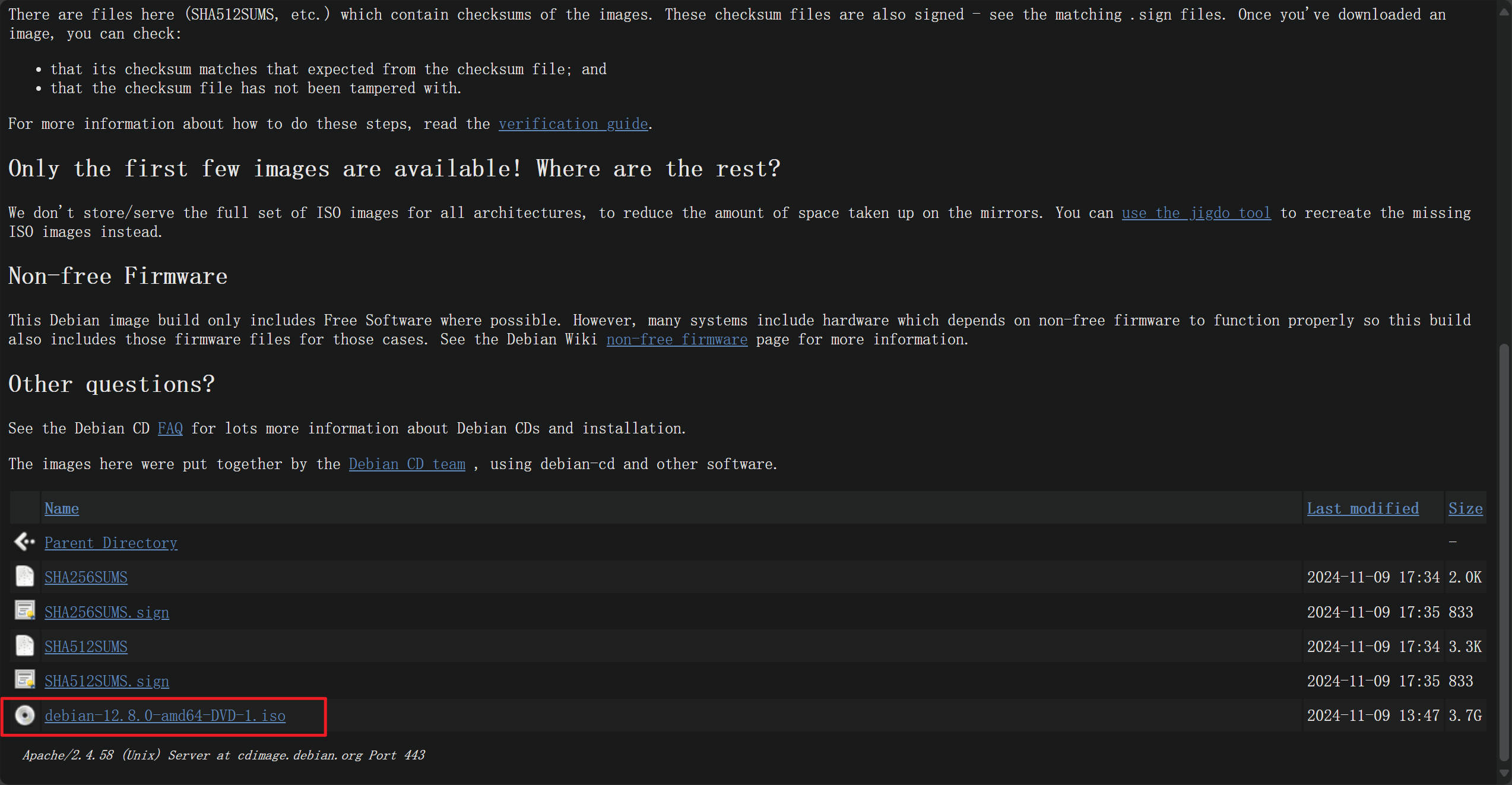Click the file icon beside SHA512SUMS
1512x785 pixels.
tap(24, 645)
